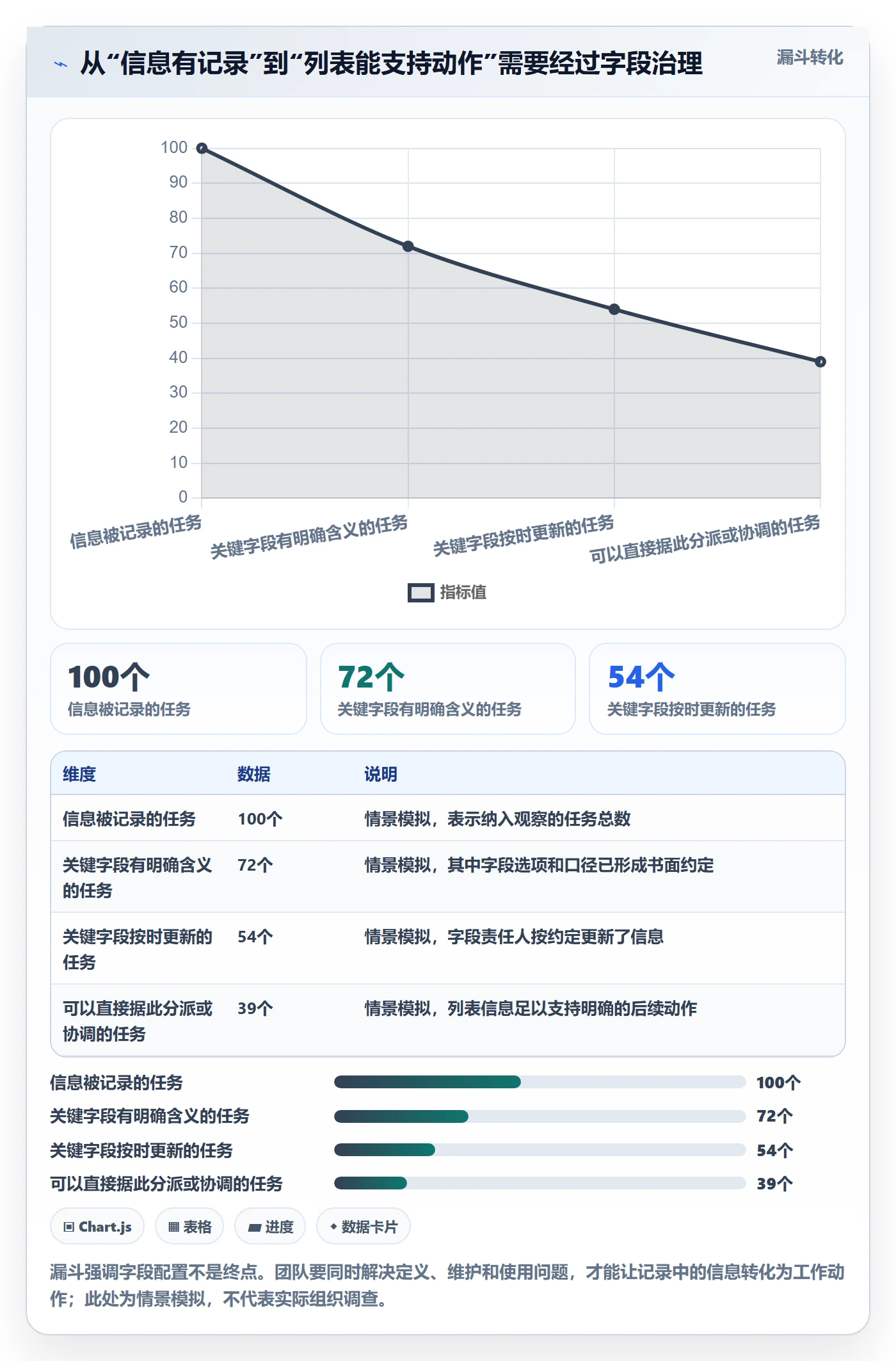This screenshot has width=896, height=1361.
Task: Click the 说明 column header
Action: (x=381, y=774)
